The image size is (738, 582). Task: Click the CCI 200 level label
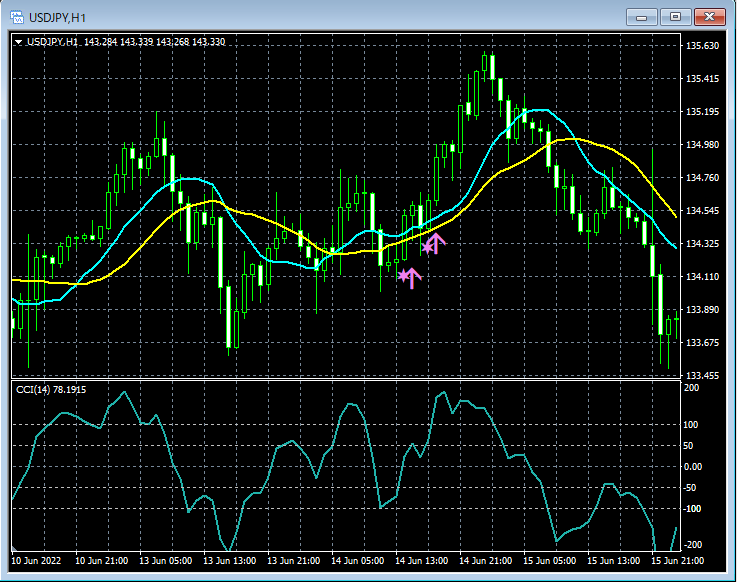[x=691, y=388]
